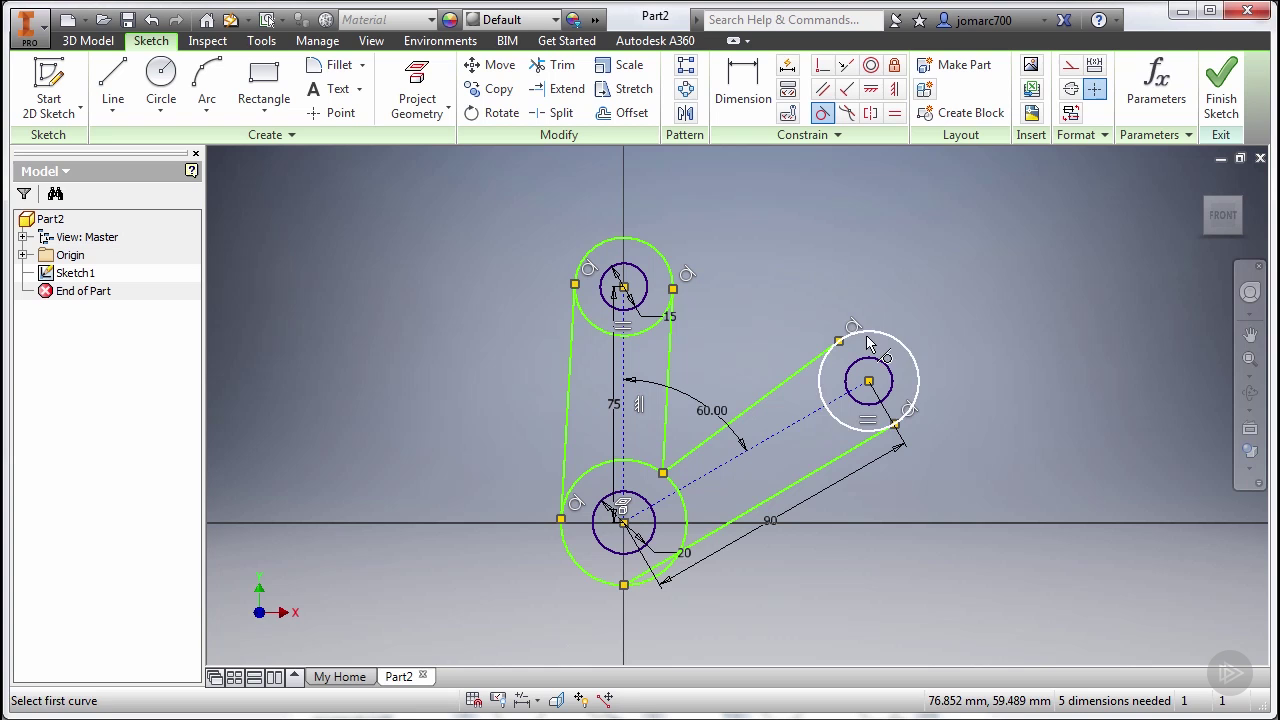Expand the Format panel dropdown

point(1105,135)
